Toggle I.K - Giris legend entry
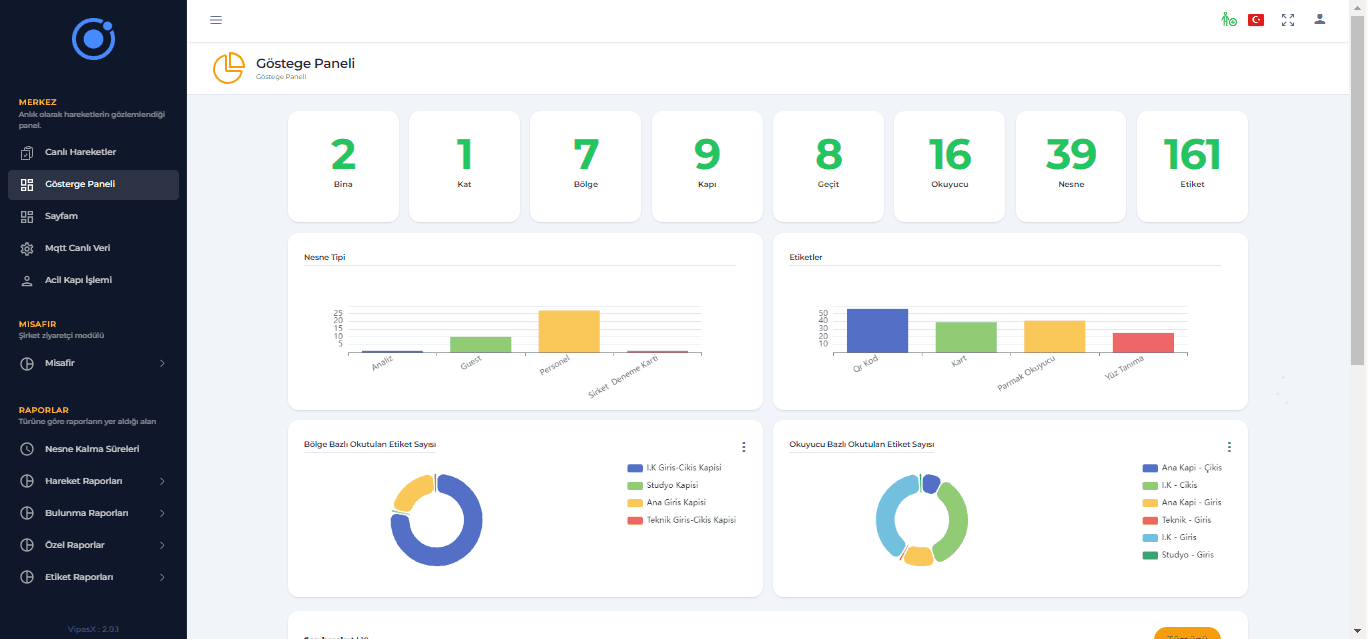Viewport: 1368px width, 639px height. 1169,538
